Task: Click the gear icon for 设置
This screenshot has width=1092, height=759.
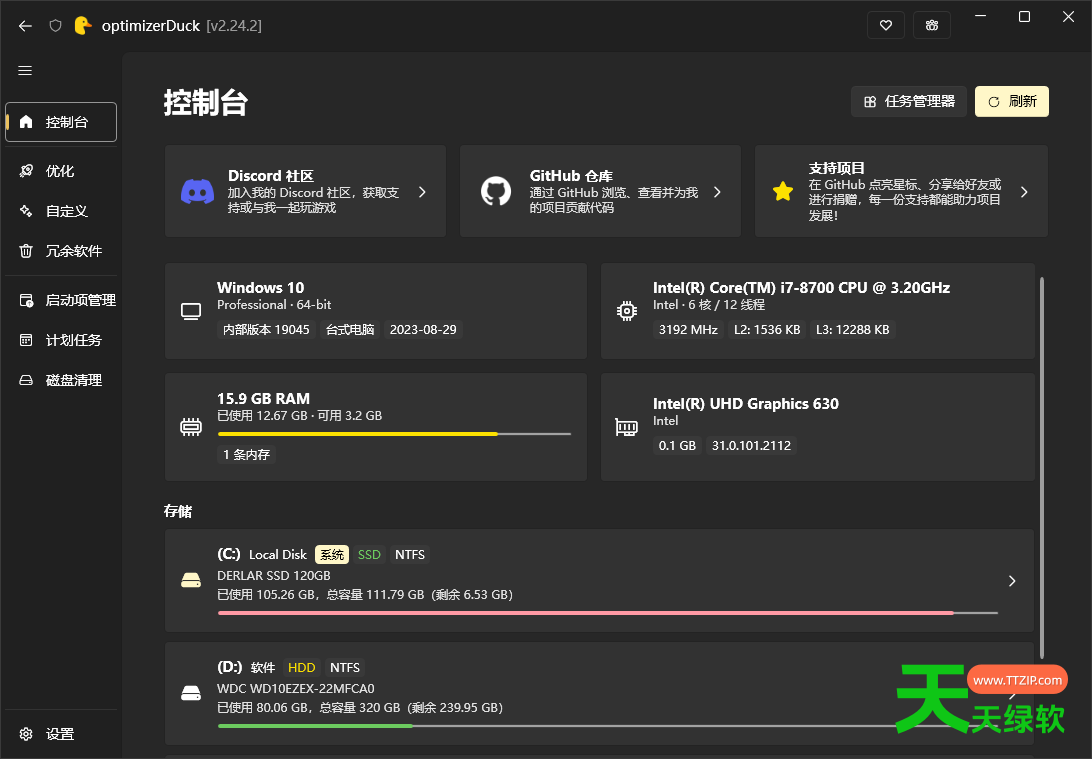Action: [x=26, y=734]
